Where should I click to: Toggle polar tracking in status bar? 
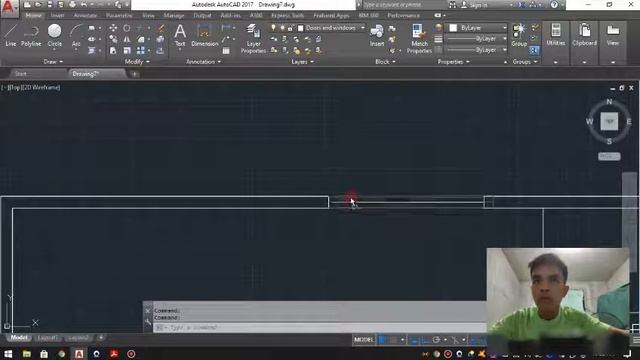click(x=436, y=340)
